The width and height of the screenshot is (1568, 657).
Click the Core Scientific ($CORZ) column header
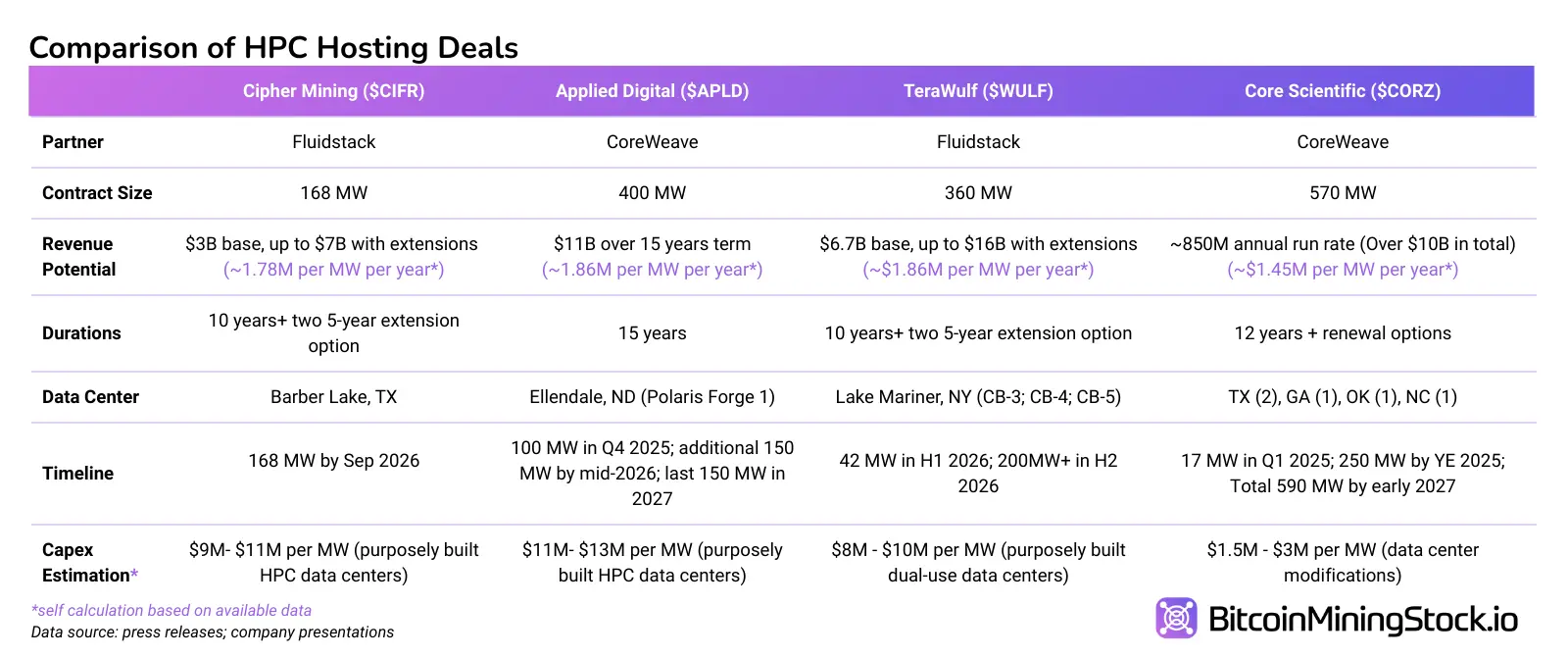point(1343,91)
